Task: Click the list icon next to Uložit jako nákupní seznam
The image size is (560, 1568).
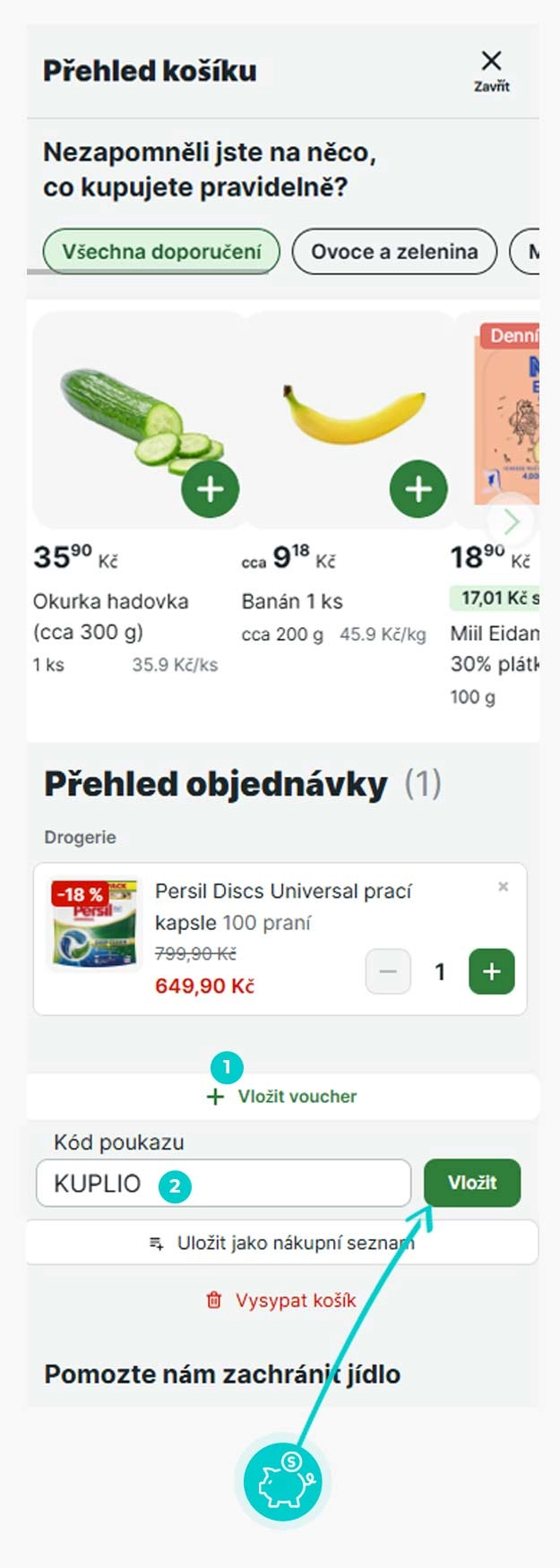Action: [x=155, y=1242]
